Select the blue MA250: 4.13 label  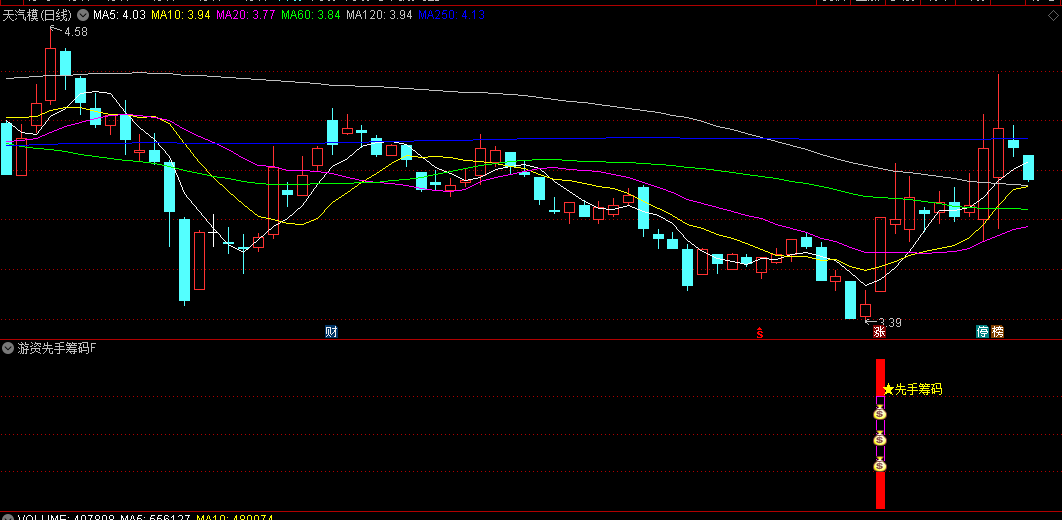pos(451,14)
